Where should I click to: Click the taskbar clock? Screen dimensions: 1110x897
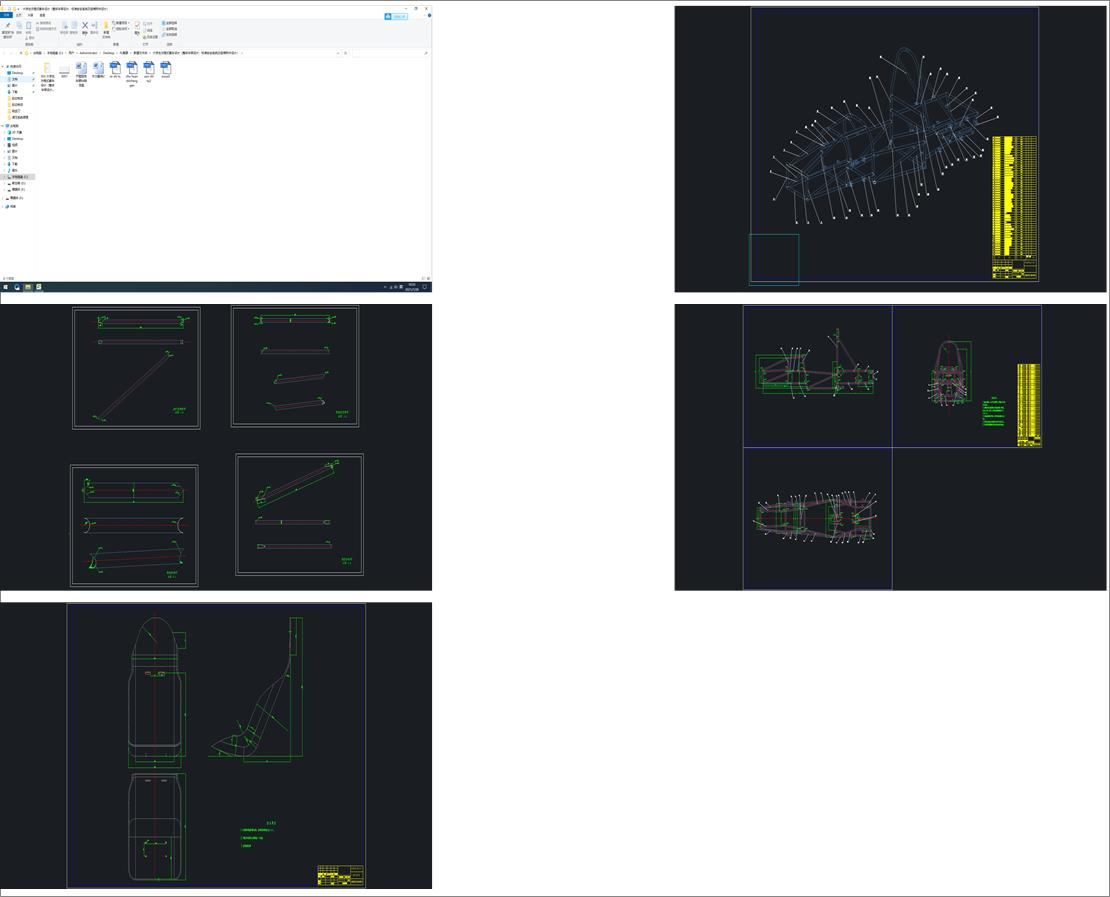(x=412, y=287)
